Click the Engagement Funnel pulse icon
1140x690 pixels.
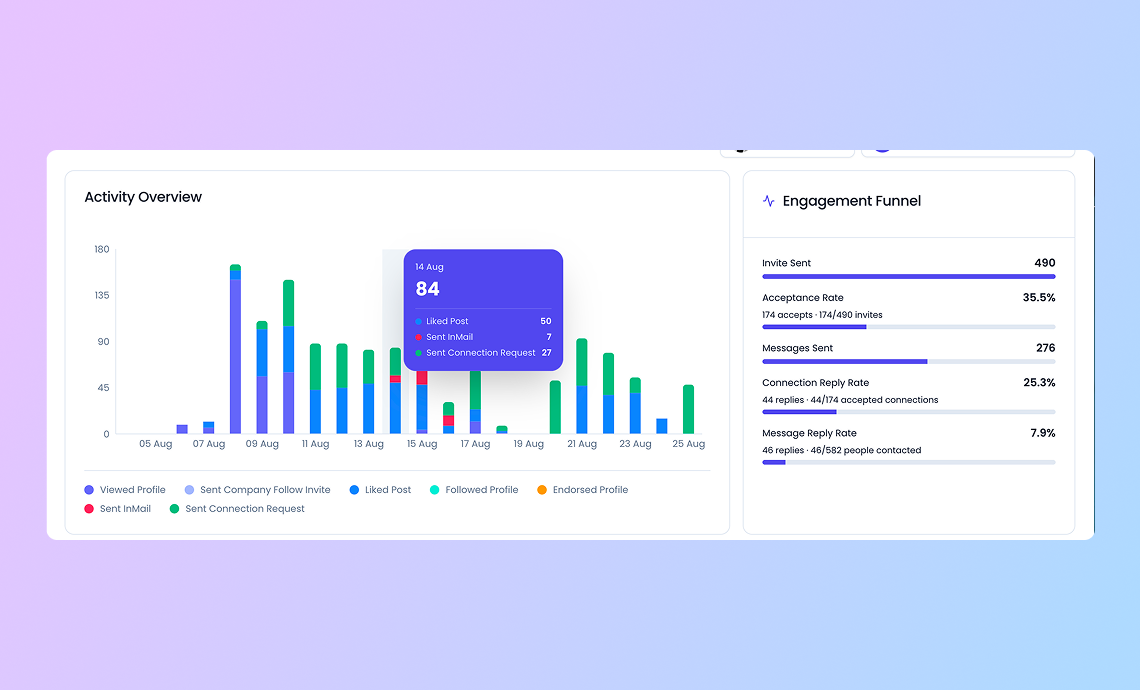[x=768, y=201]
